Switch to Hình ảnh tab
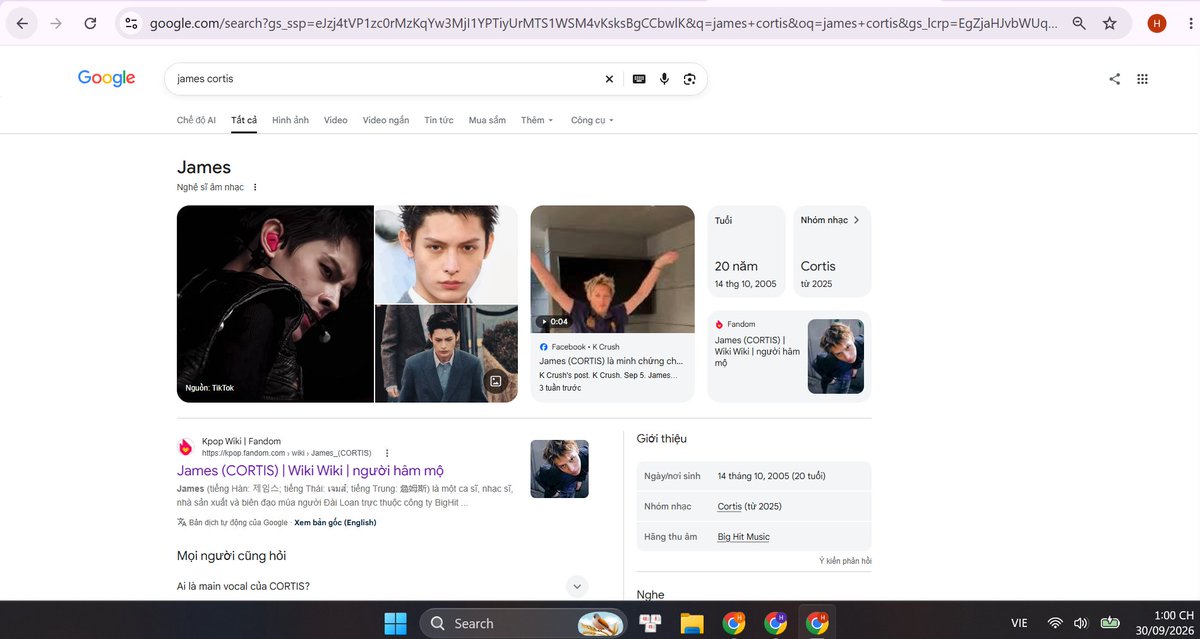 pos(290,120)
